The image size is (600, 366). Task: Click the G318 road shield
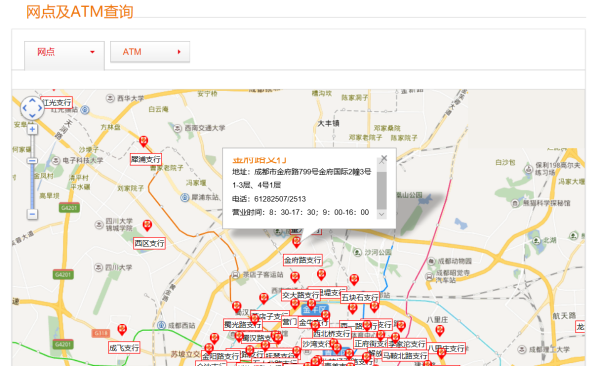[x=101, y=333]
